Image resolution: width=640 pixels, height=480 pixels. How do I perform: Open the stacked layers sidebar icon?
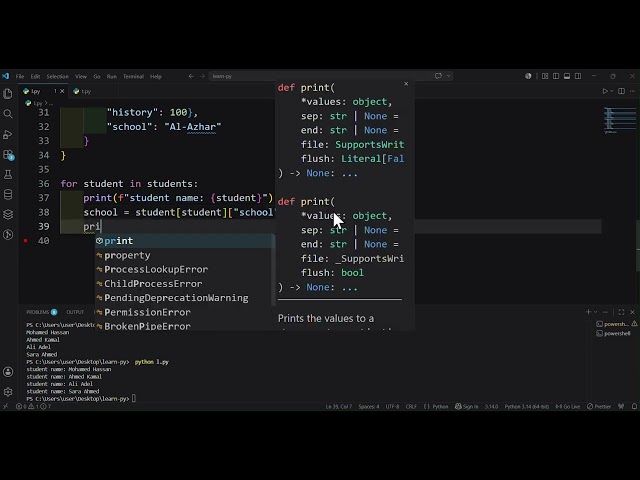pos(8,215)
